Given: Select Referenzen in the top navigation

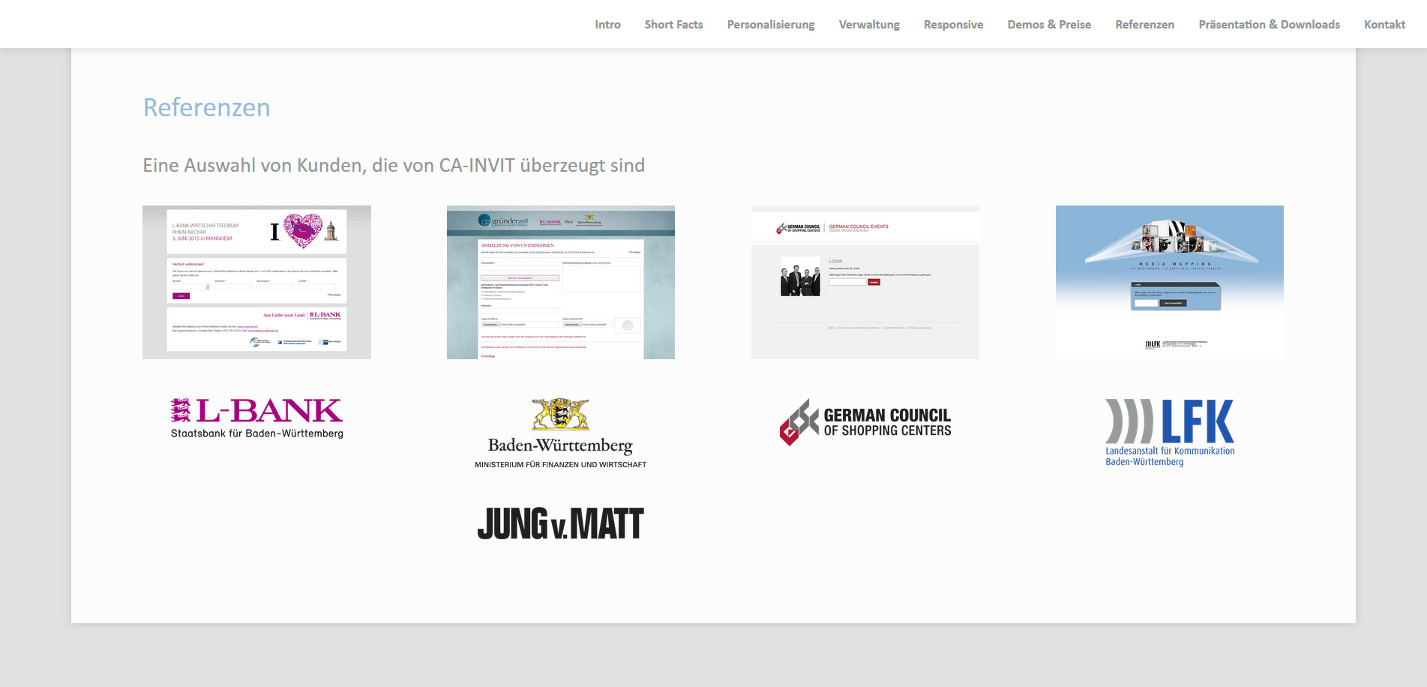Looking at the screenshot, I should coord(1145,24).
